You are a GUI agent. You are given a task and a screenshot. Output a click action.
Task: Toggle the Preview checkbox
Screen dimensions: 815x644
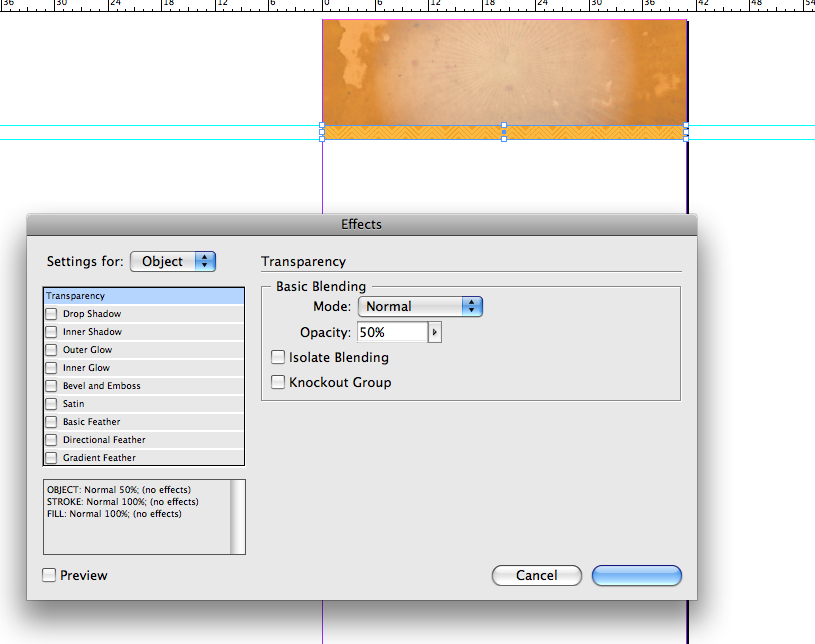click(49, 575)
